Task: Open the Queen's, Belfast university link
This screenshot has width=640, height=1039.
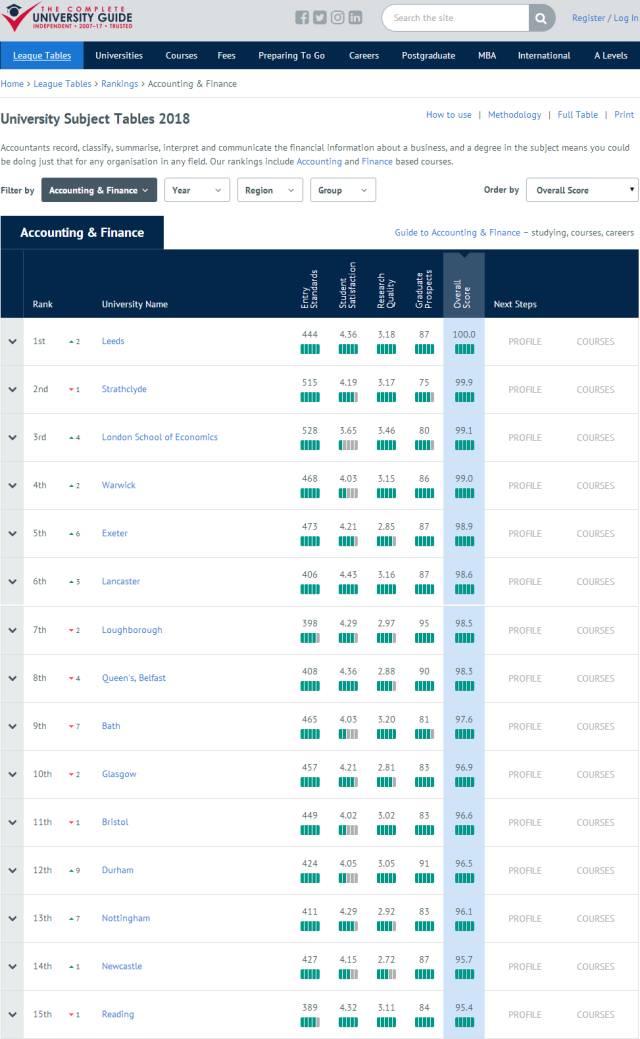Action: 134,678
